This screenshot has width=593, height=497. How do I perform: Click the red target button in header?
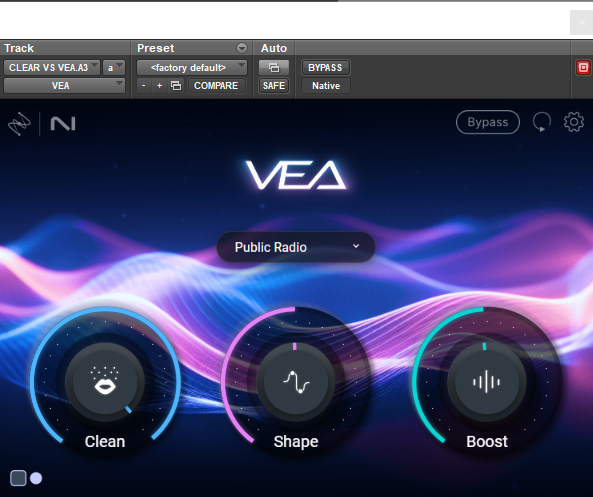[583, 68]
